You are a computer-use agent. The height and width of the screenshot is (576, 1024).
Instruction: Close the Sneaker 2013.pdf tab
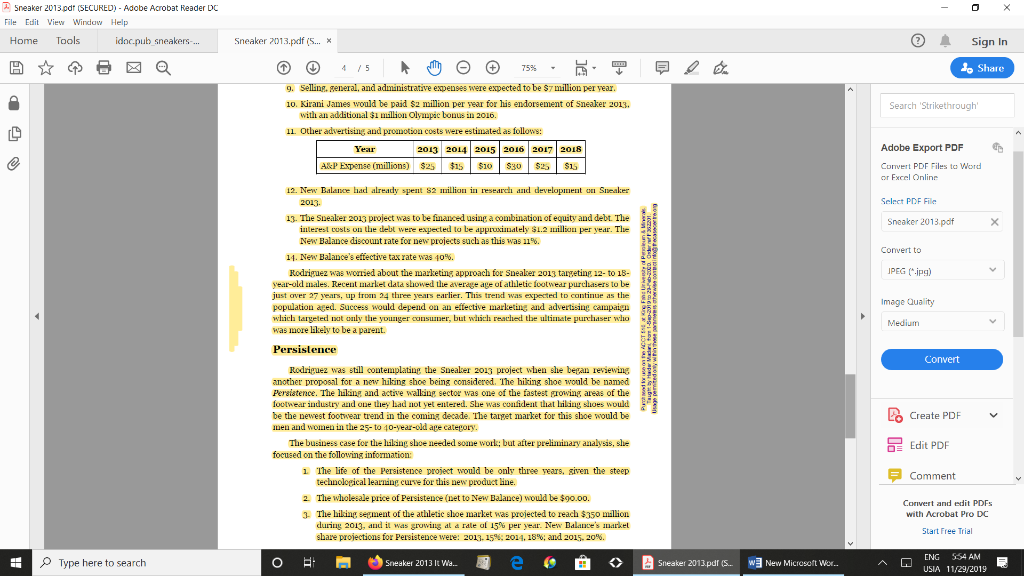(x=329, y=40)
